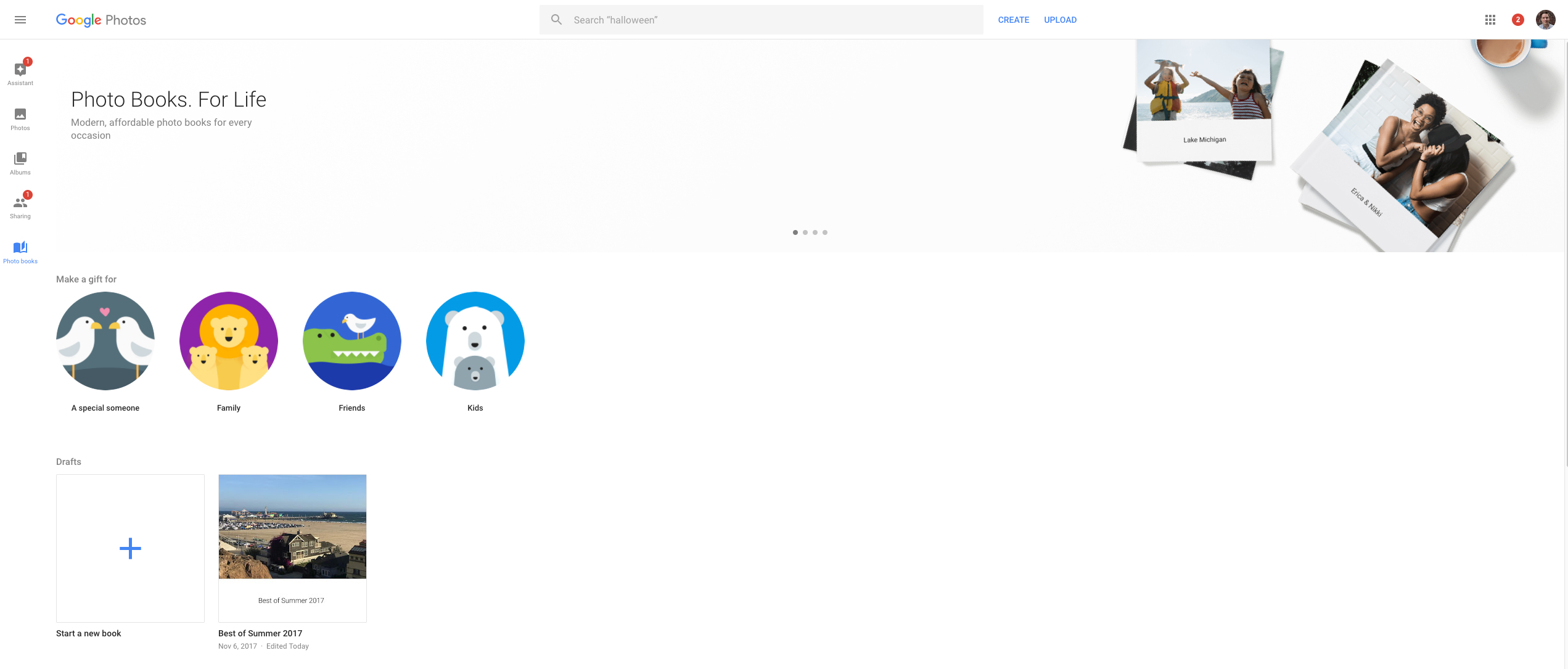Select the second carousel dot
The image size is (1568, 669).
pyautogui.click(x=805, y=232)
